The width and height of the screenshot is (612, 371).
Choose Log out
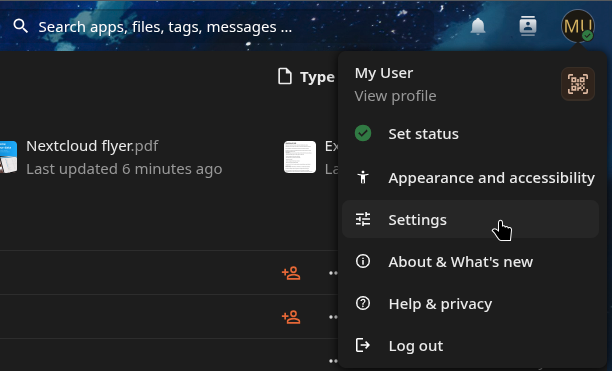tap(470, 346)
